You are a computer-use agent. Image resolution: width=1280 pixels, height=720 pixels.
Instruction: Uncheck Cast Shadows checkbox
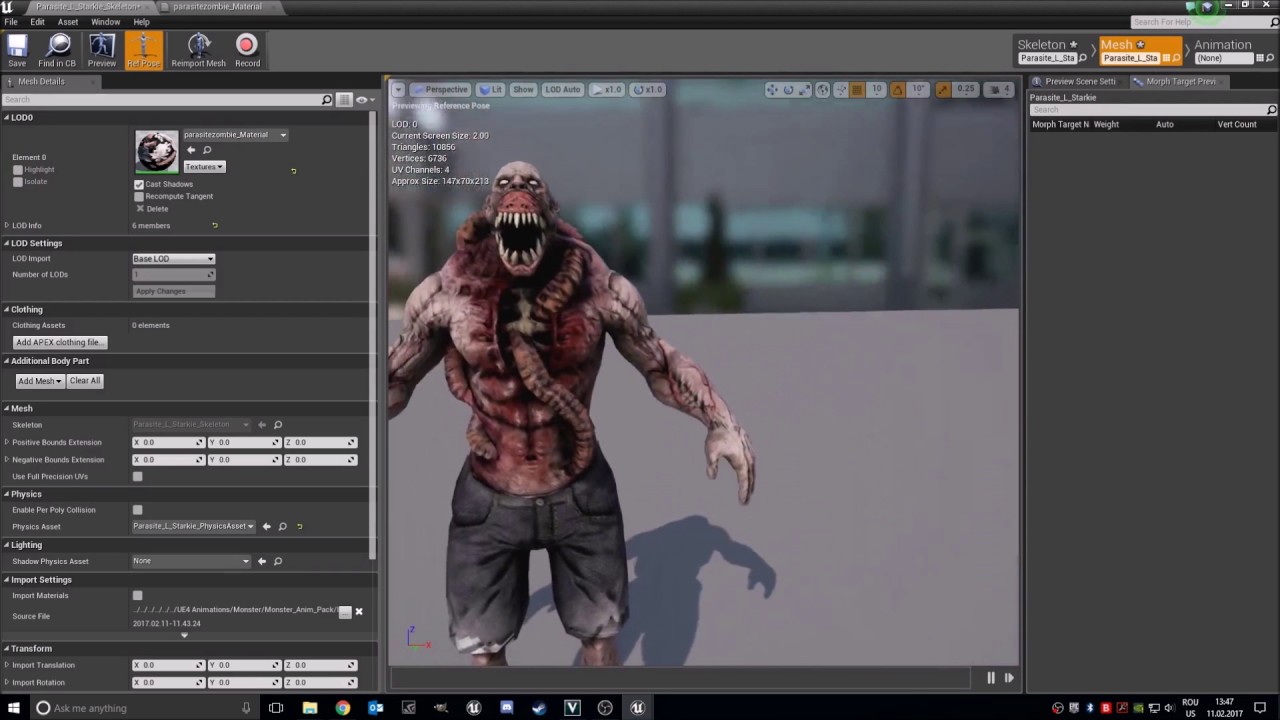(x=139, y=184)
